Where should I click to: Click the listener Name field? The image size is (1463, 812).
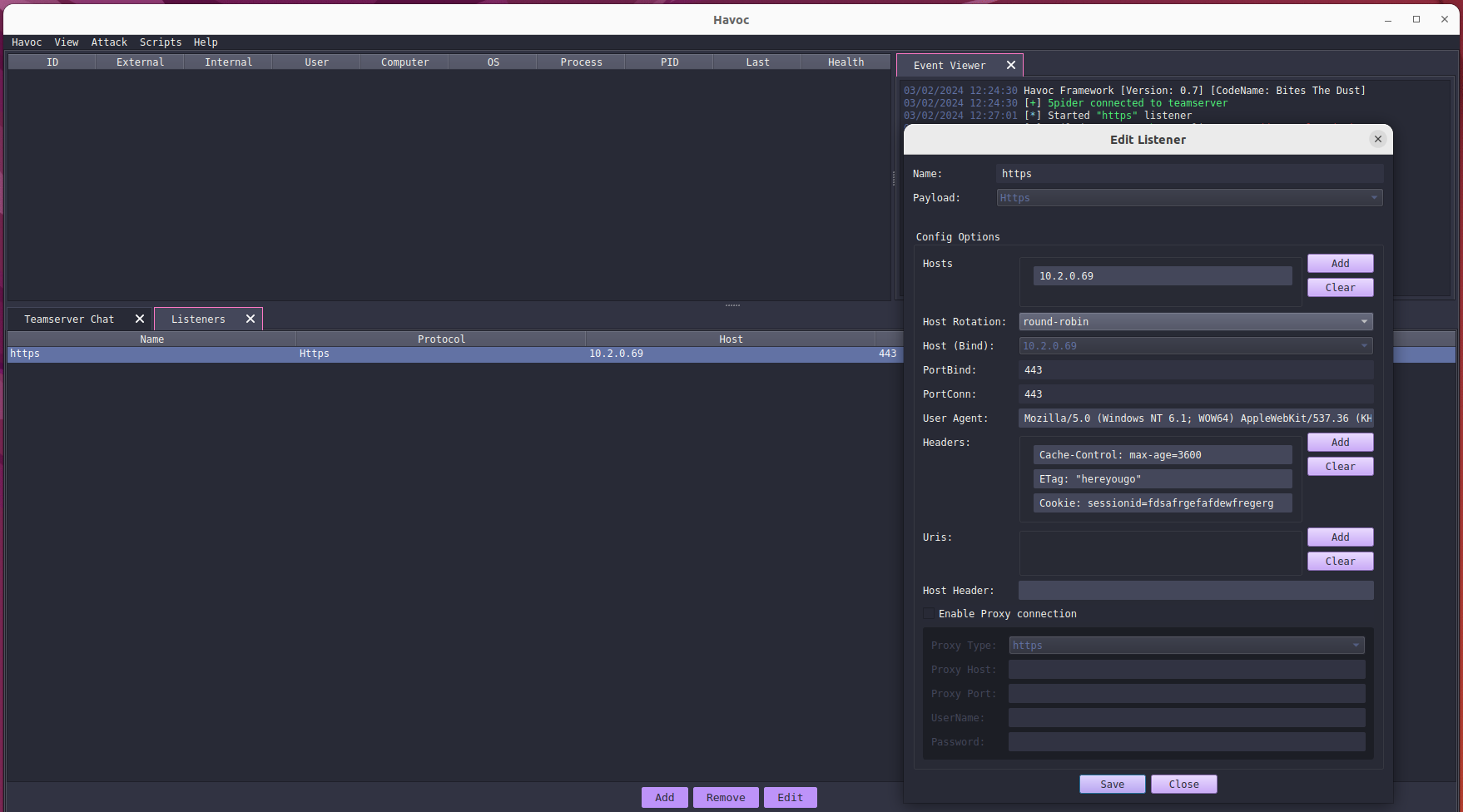1190,174
